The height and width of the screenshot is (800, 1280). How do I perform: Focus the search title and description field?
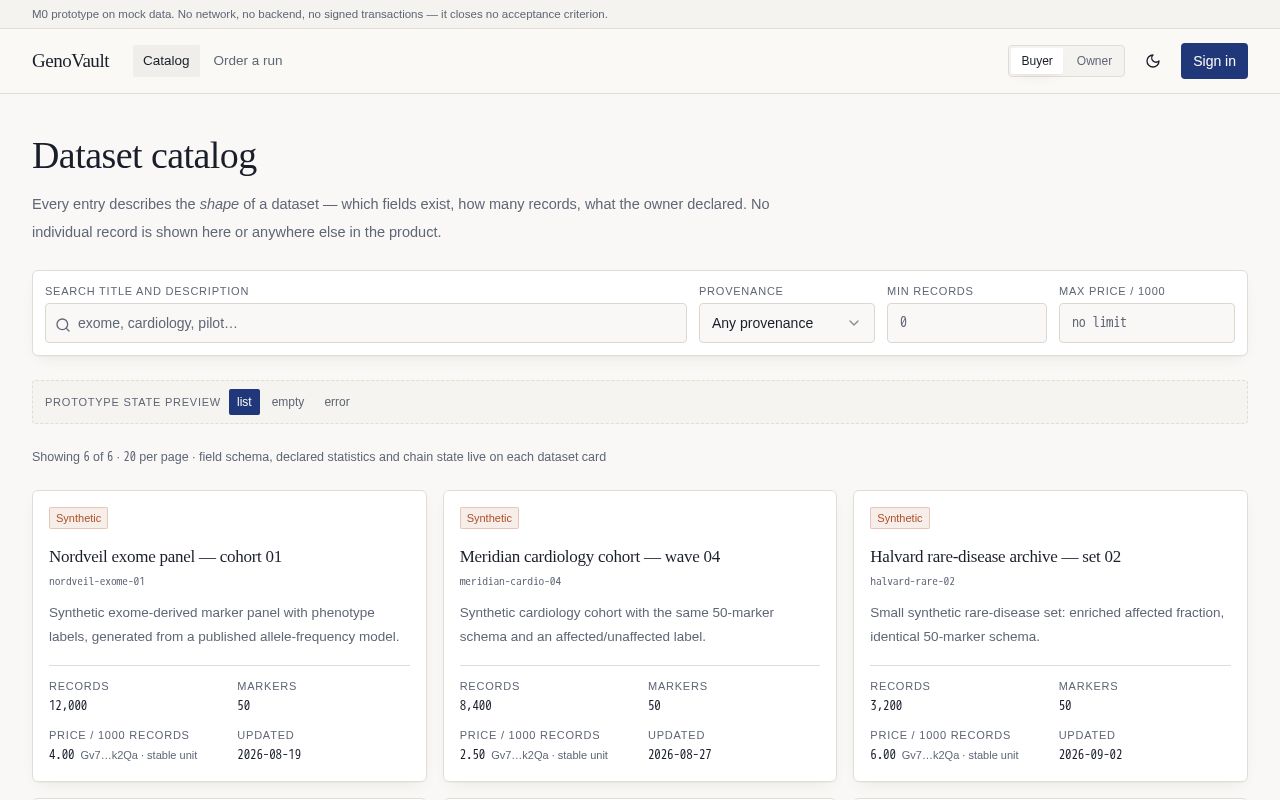366,323
